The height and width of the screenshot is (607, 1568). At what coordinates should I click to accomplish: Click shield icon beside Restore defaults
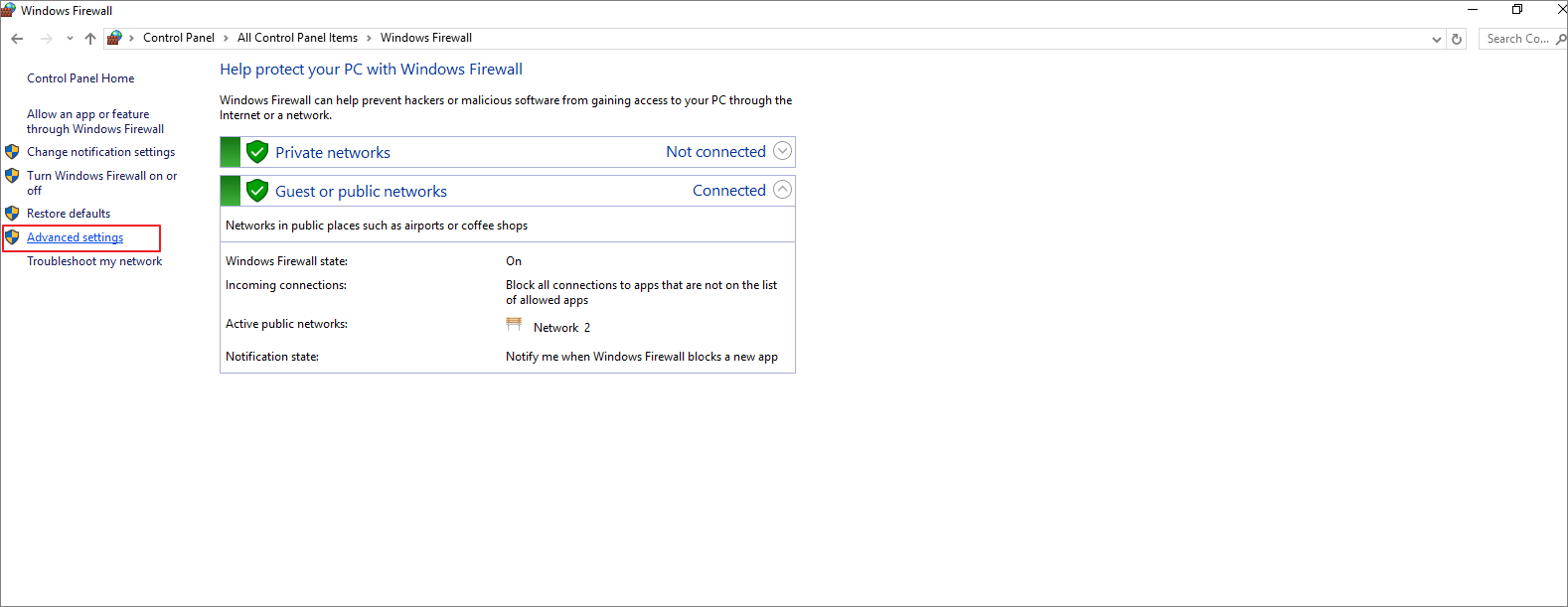pos(12,214)
